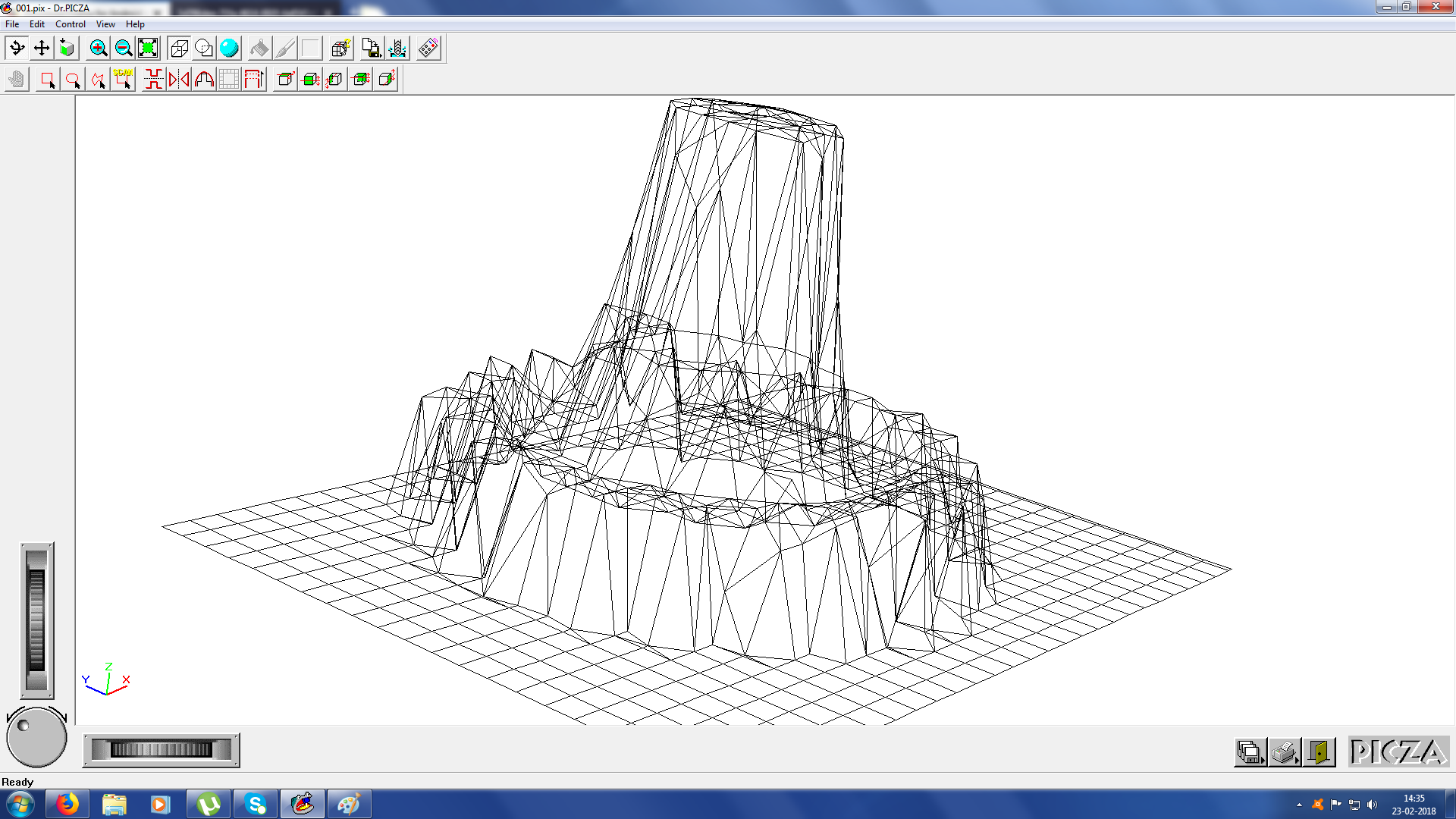Select the rectangle selection tool
1456x819 pixels.
tap(48, 79)
